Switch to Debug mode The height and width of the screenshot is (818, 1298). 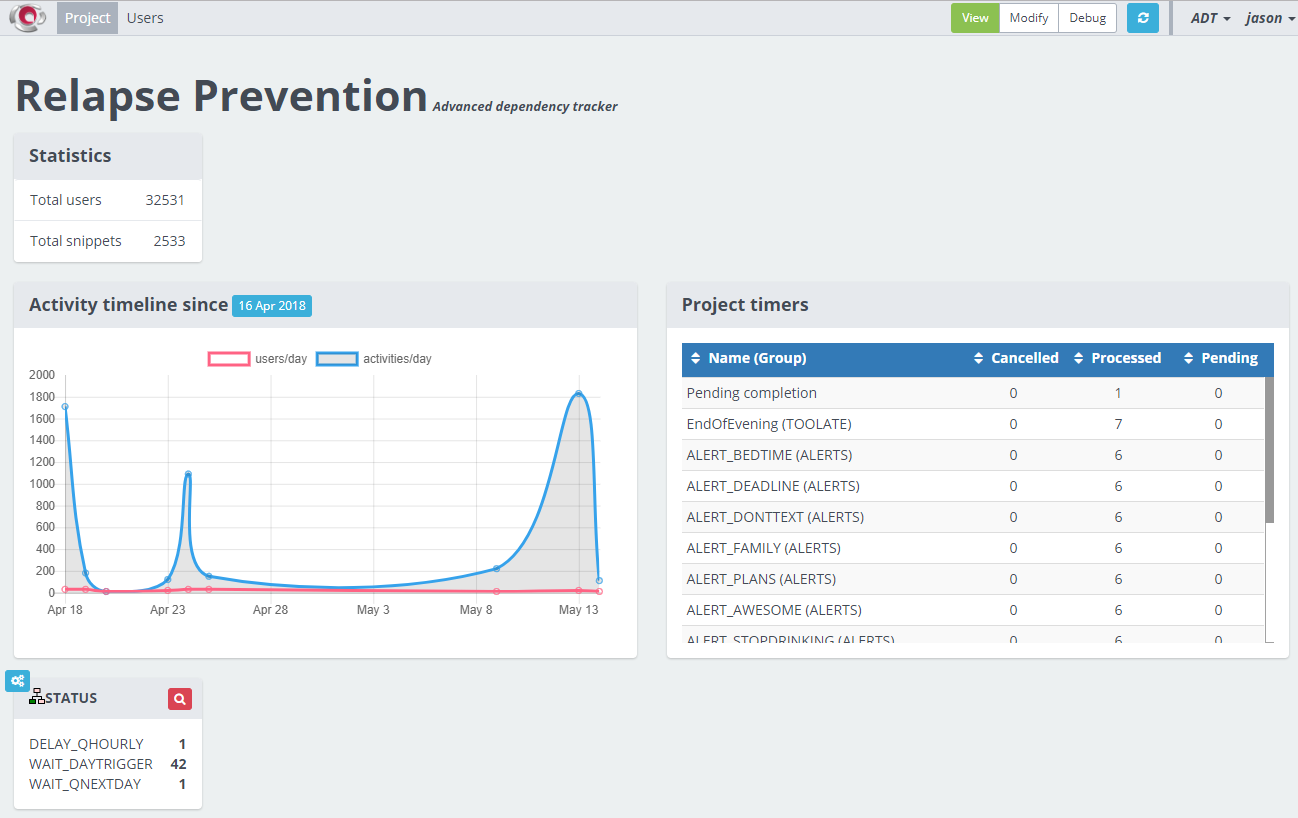coord(1088,18)
